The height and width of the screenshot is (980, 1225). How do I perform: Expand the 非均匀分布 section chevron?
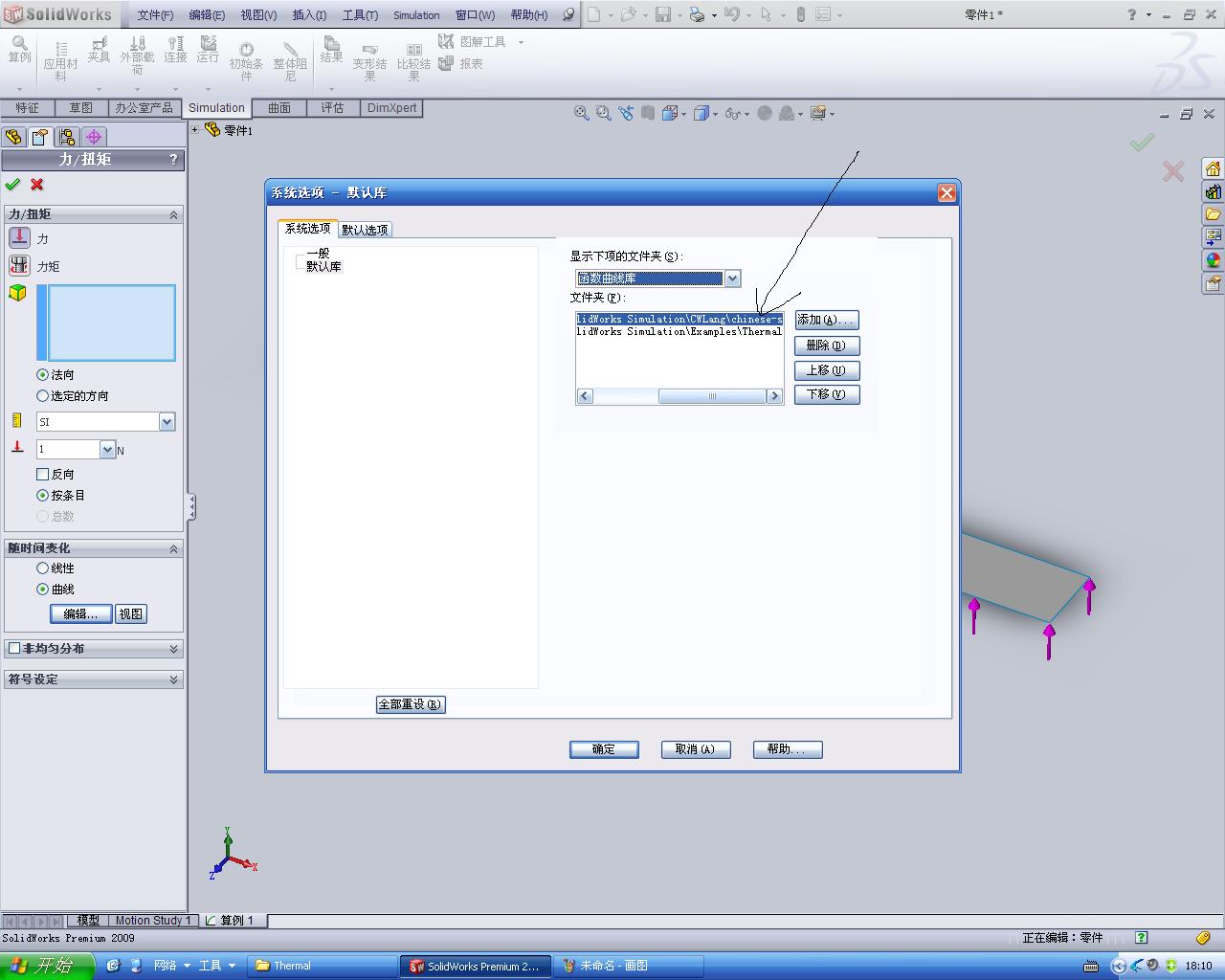click(x=173, y=648)
